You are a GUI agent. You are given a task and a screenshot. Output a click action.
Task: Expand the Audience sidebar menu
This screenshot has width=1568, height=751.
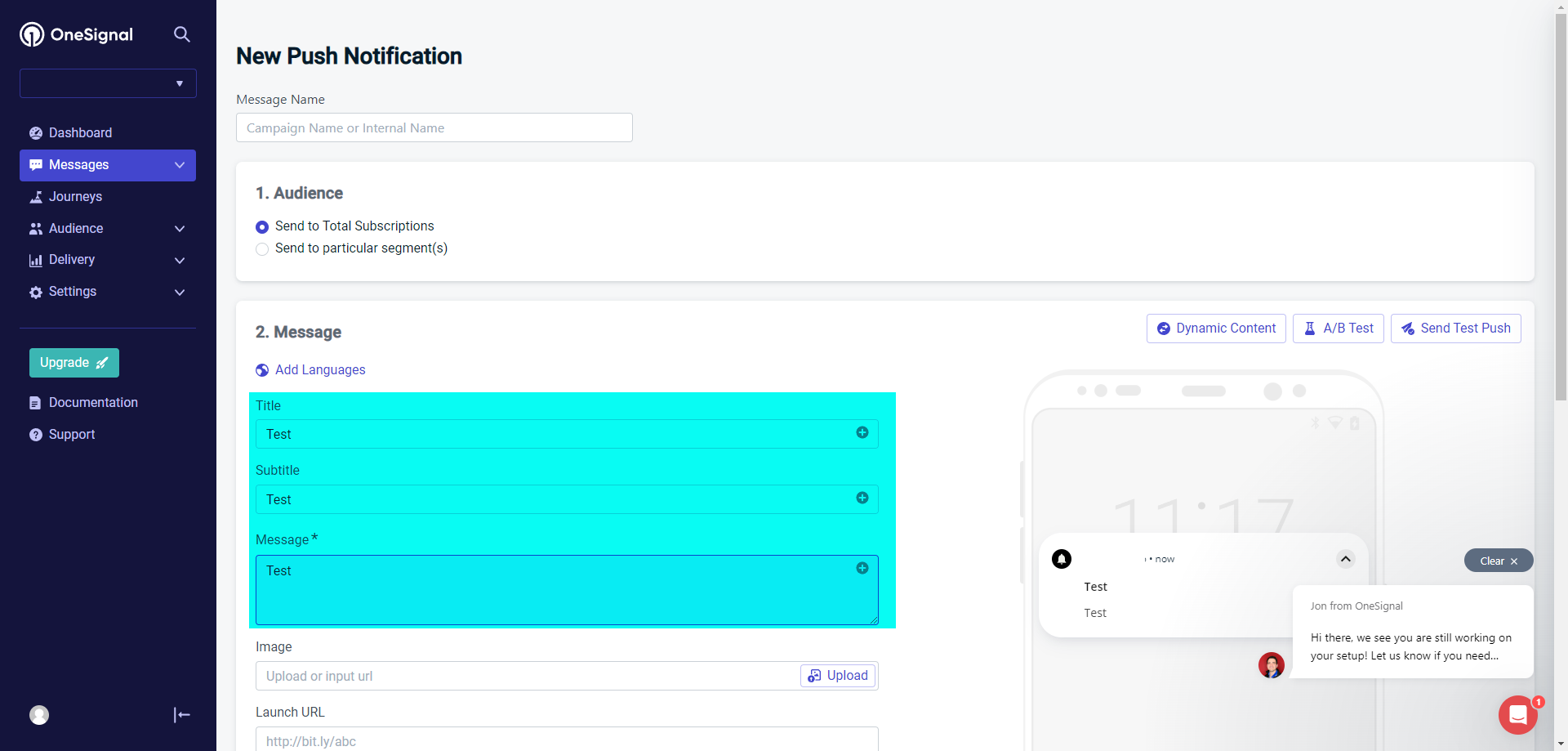point(108,228)
